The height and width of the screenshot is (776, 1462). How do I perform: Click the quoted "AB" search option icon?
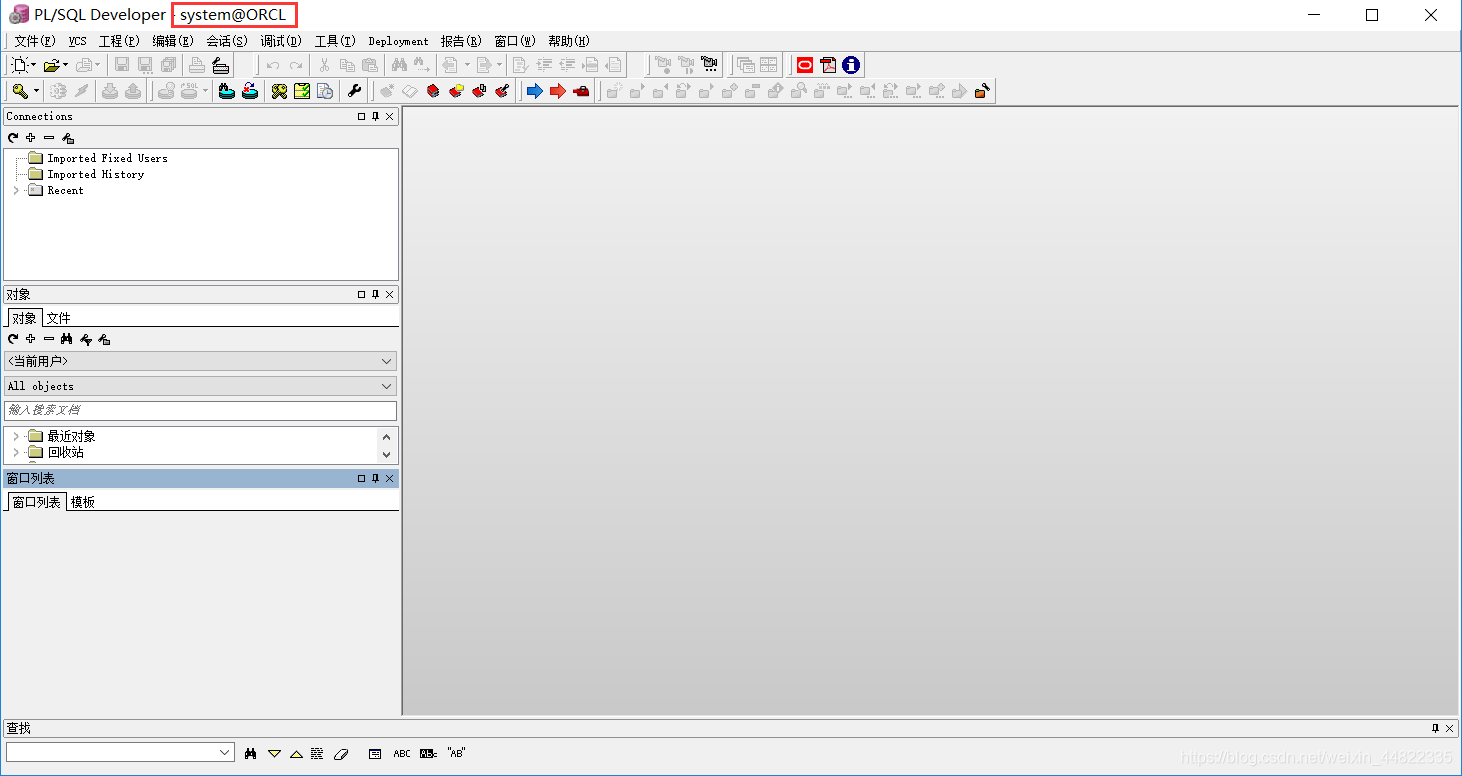(x=456, y=753)
